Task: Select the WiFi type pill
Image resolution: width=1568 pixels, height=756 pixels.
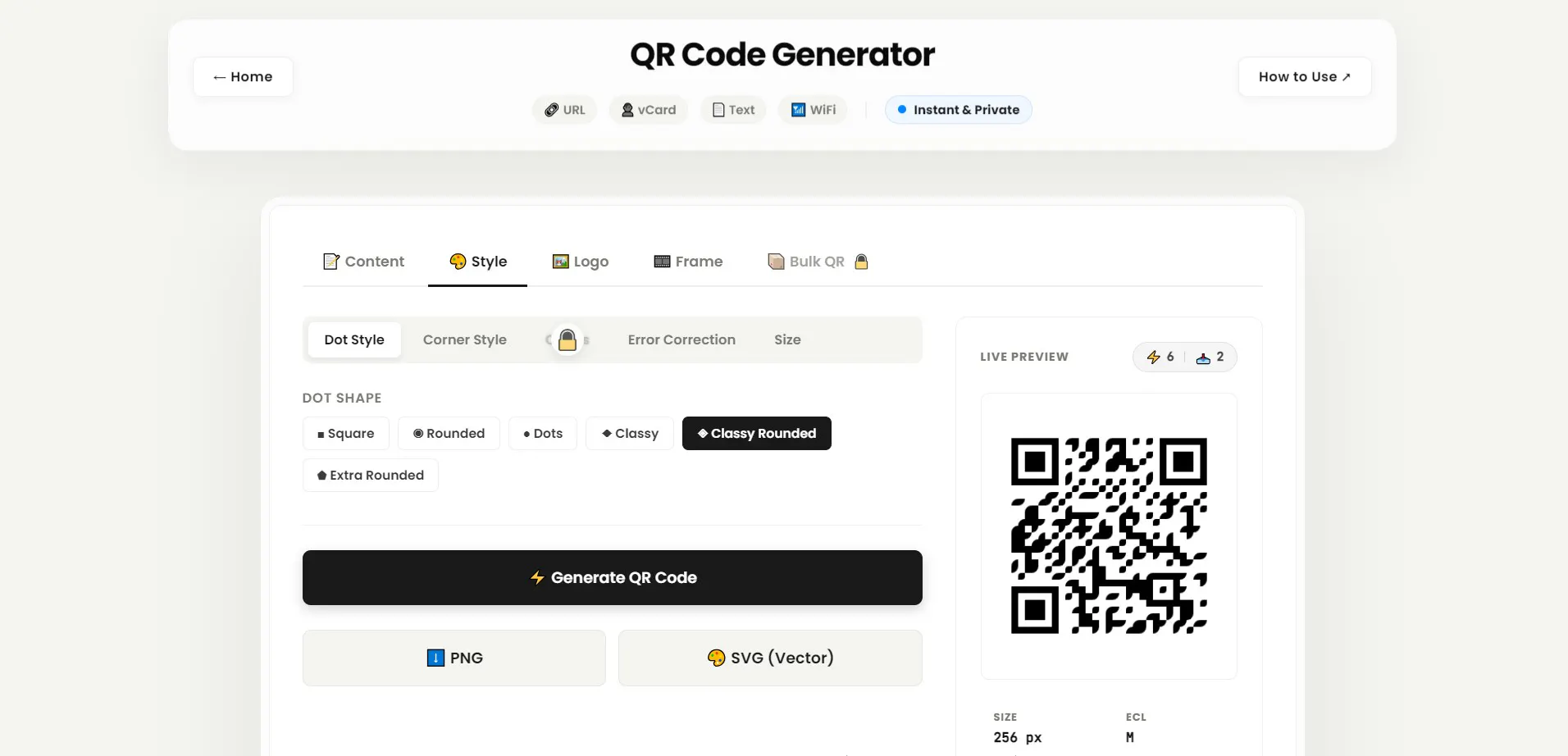Action: click(813, 110)
